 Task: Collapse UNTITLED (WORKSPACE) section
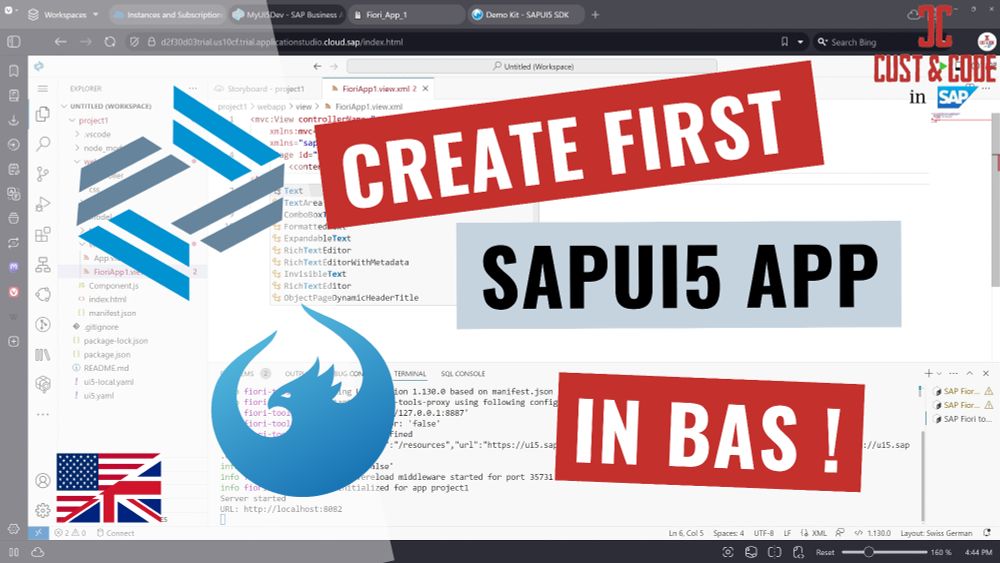click(107, 106)
